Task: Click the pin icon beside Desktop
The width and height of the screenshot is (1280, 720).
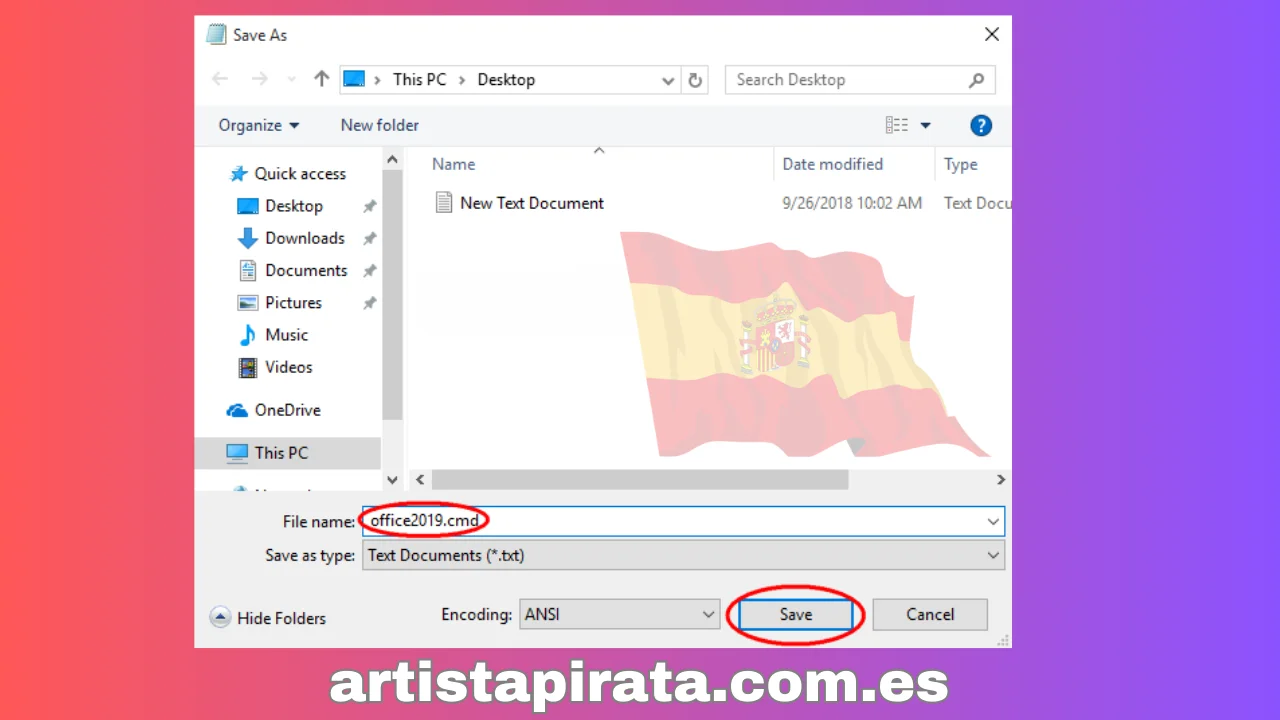Action: [369, 206]
